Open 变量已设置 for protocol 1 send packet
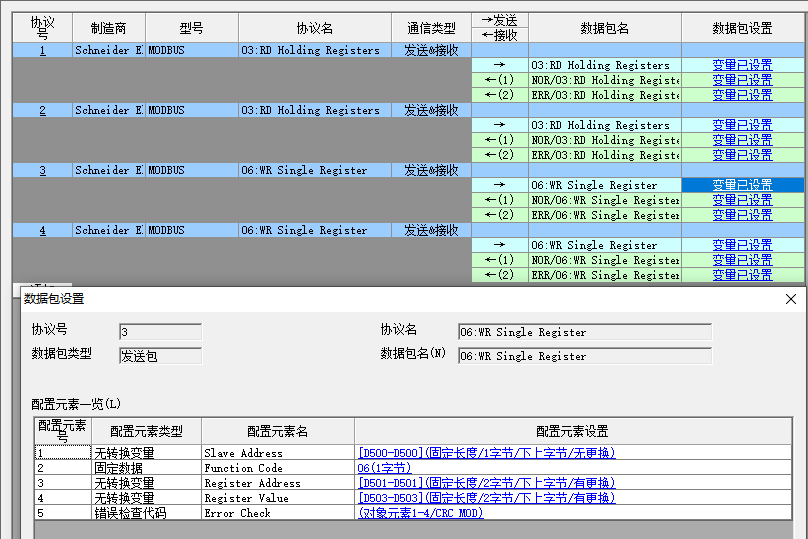Screen dimensions: 808x539 (x=742, y=65)
